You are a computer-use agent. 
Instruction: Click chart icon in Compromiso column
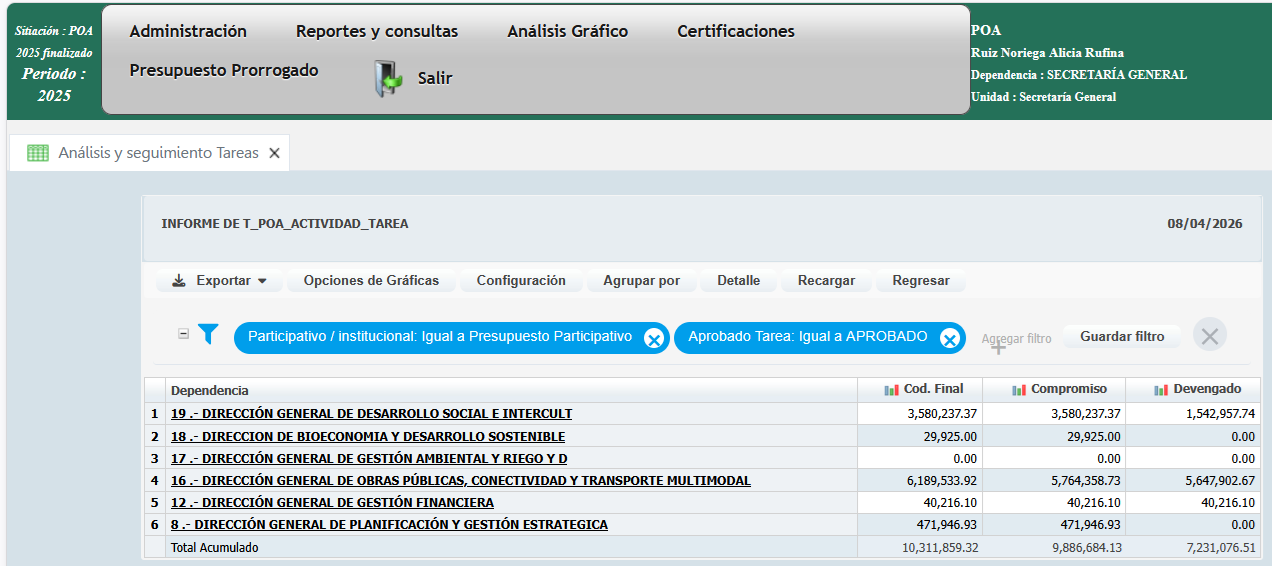pos(1019,390)
